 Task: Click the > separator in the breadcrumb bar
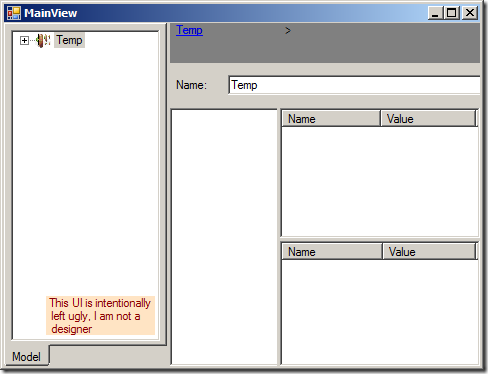(288, 31)
